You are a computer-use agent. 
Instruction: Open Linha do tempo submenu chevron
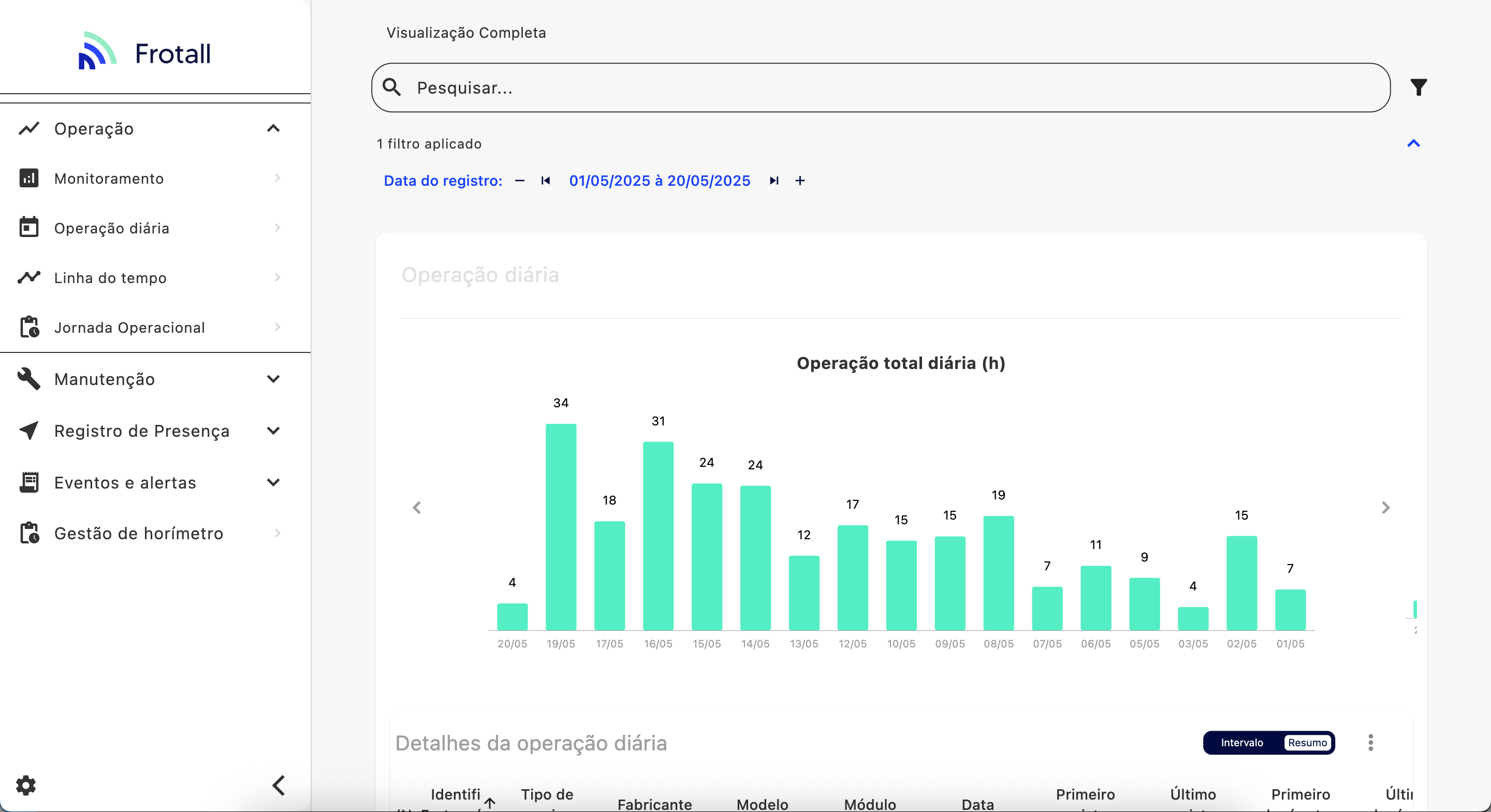pyautogui.click(x=277, y=277)
